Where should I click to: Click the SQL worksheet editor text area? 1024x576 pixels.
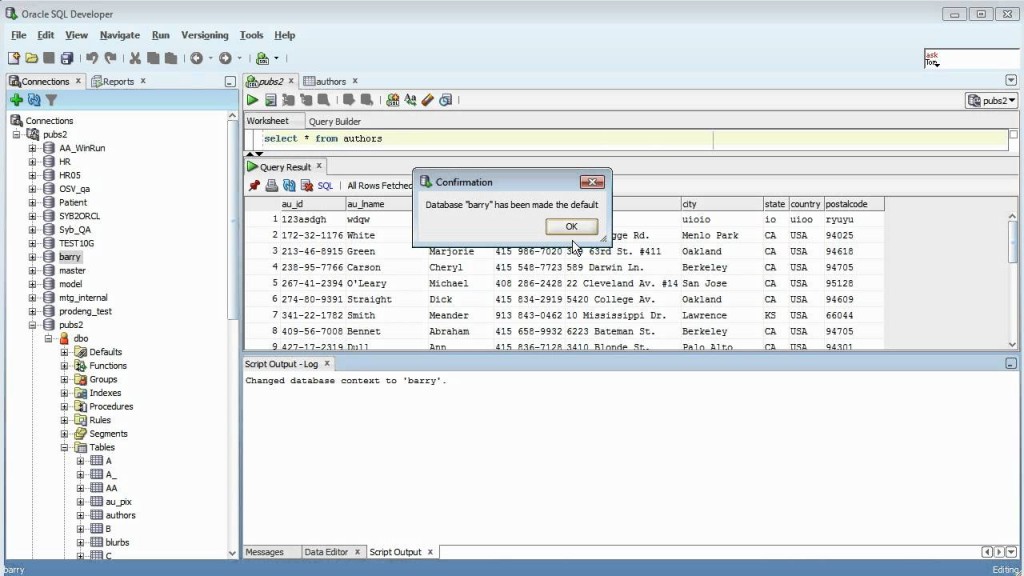500,139
